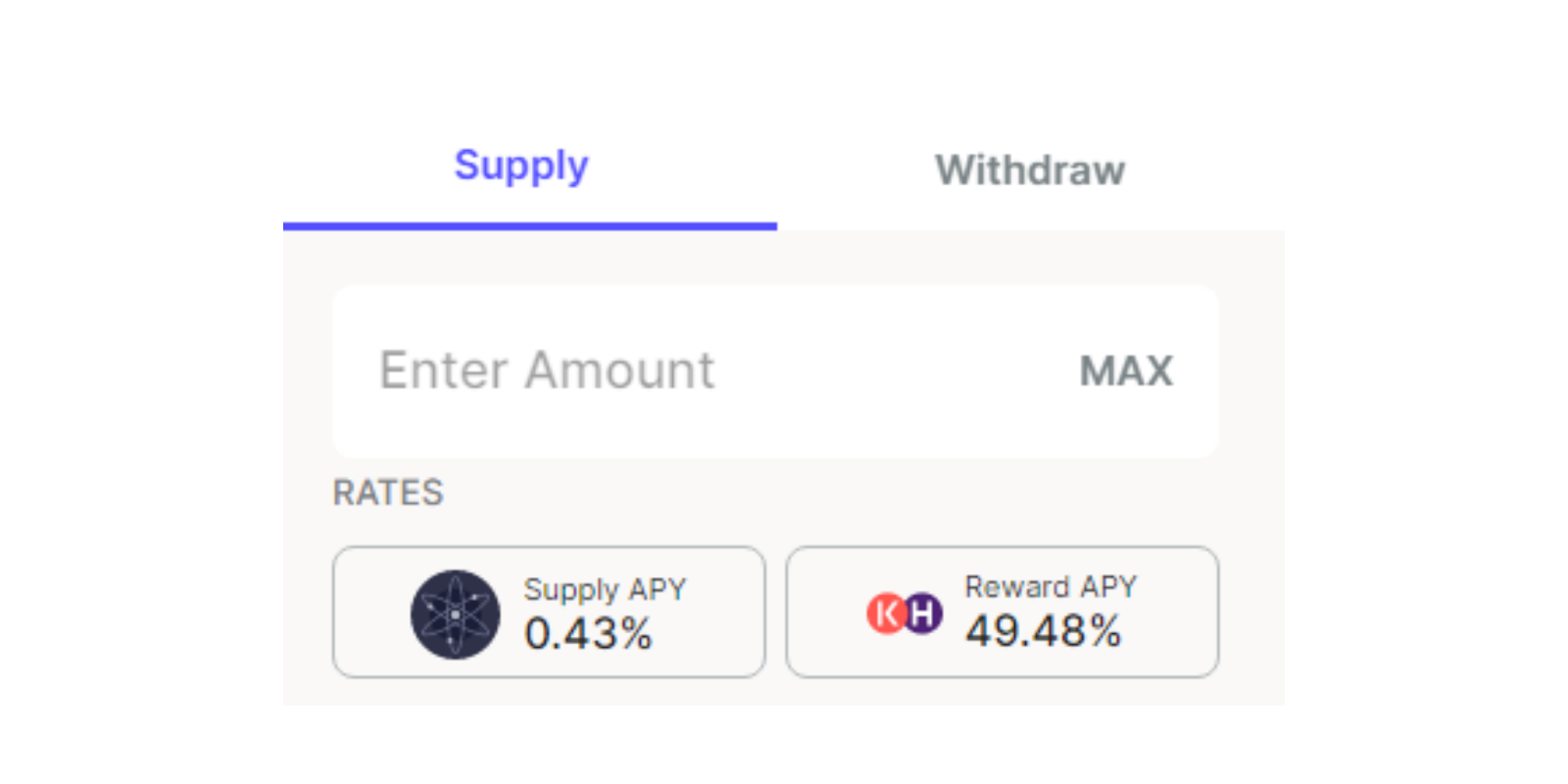Click the RATES section heading
This screenshot has height=784, width=1568.
point(388,492)
